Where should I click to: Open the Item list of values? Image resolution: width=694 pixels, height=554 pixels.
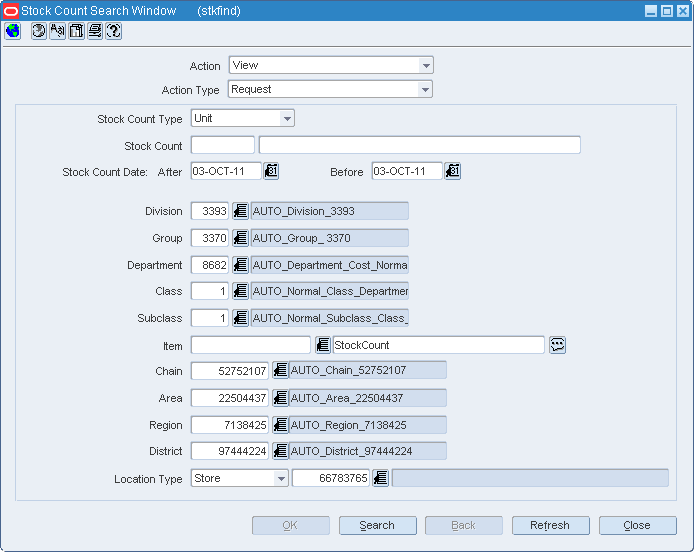tap(323, 345)
